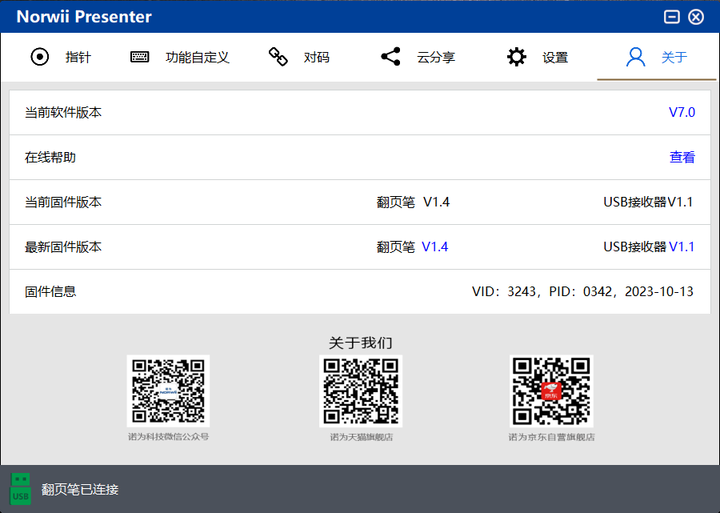Click the pointer target icon
The image size is (720, 513).
pyautogui.click(x=40, y=57)
